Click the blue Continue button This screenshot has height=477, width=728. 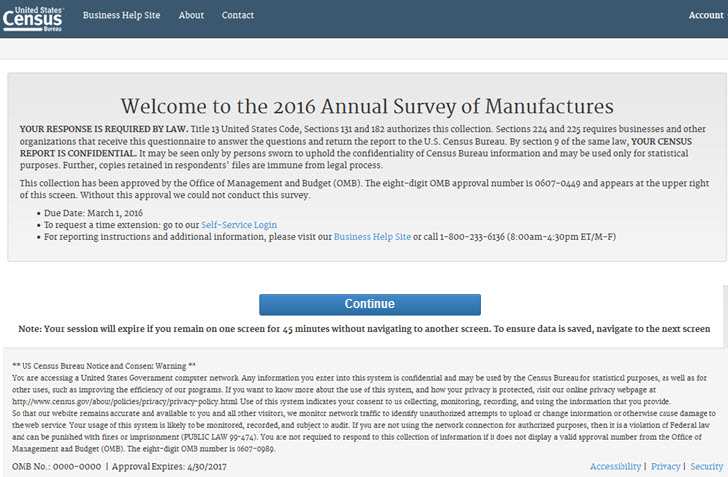(370, 304)
